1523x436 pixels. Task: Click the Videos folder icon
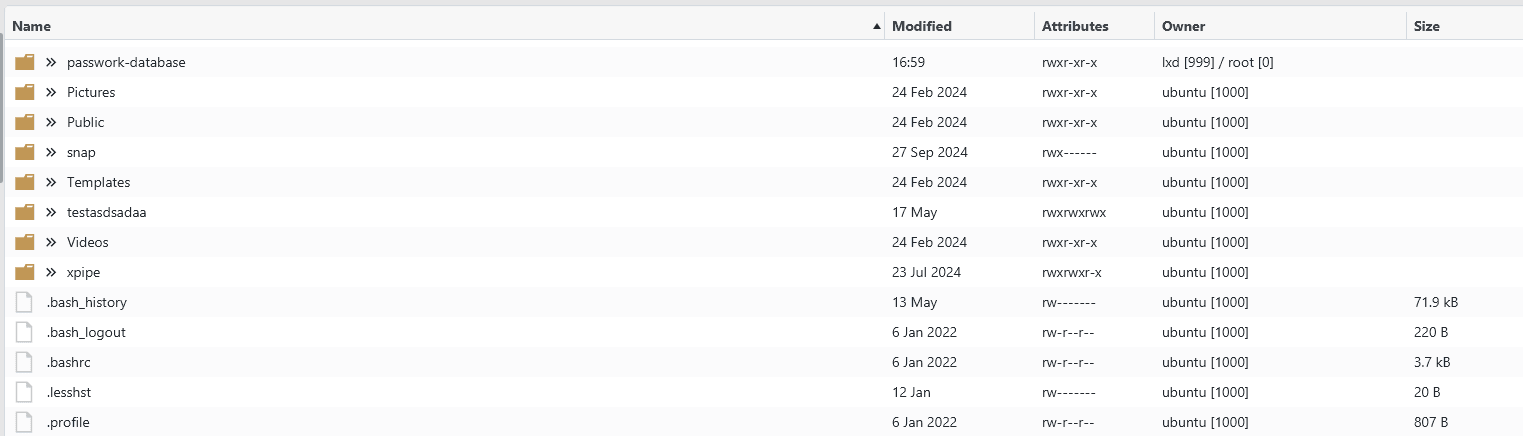[x=25, y=242]
